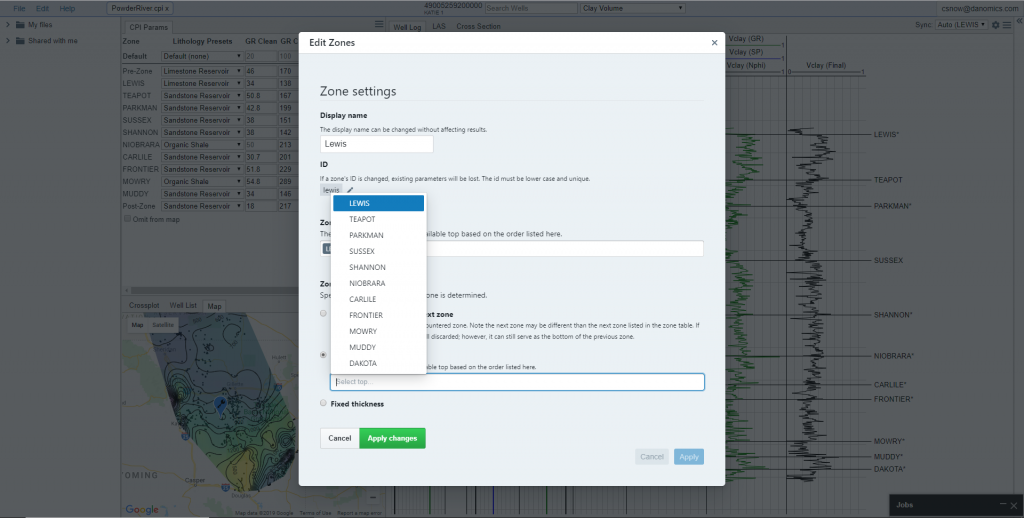The image size is (1024, 518).
Task: Choose MUDDY in the top dropdown list
Action: click(x=379, y=348)
